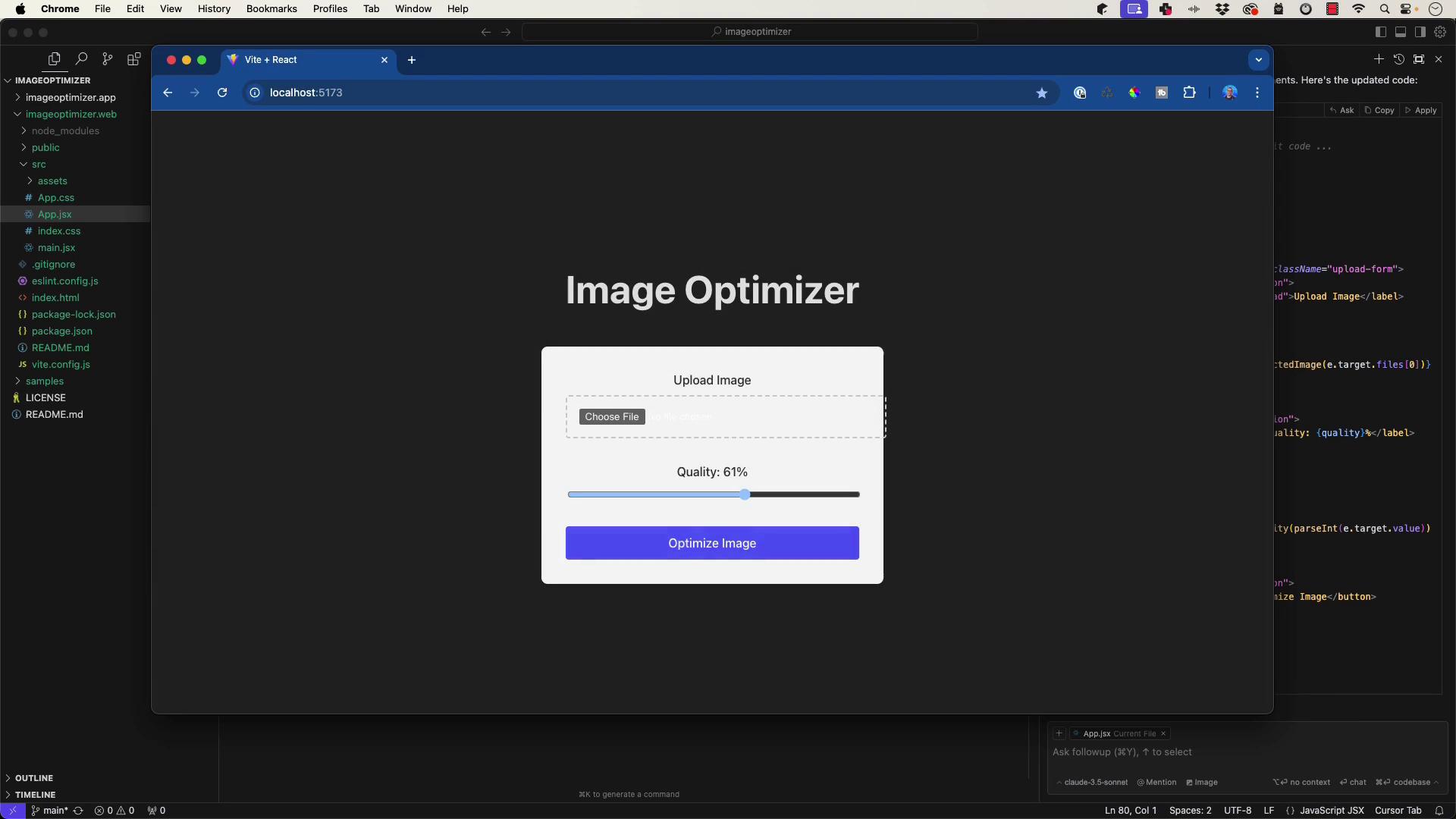The image size is (1456, 819).
Task: Expand the OUTLINE section
Action: tap(34, 778)
